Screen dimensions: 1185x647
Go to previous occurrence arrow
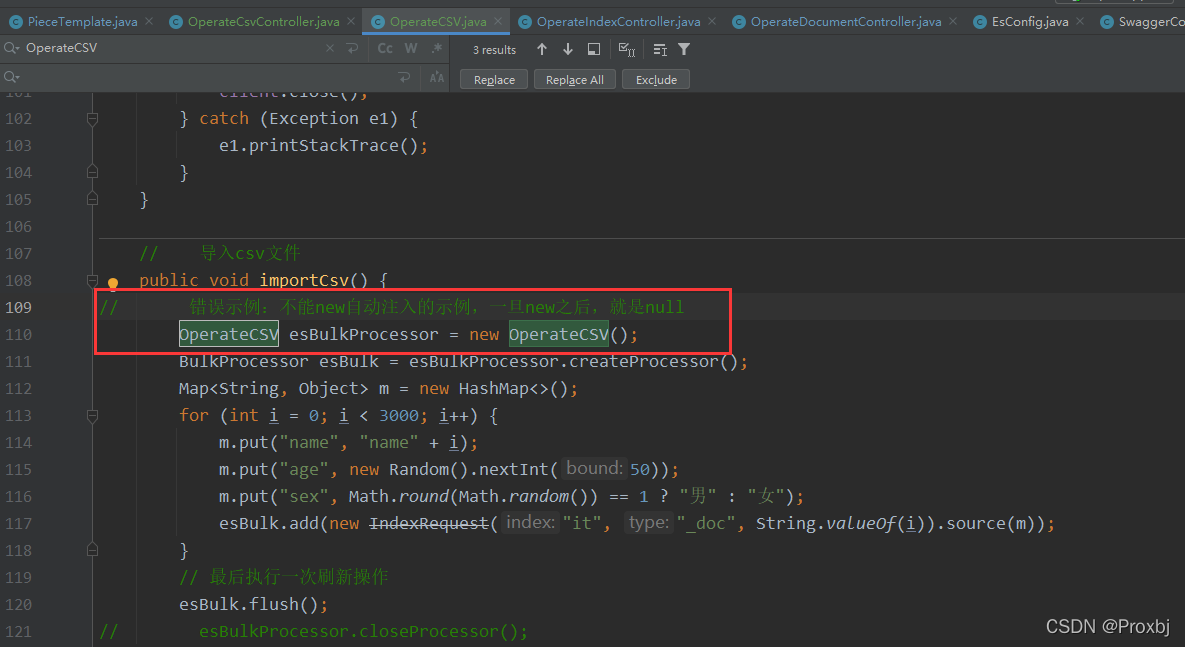point(542,49)
